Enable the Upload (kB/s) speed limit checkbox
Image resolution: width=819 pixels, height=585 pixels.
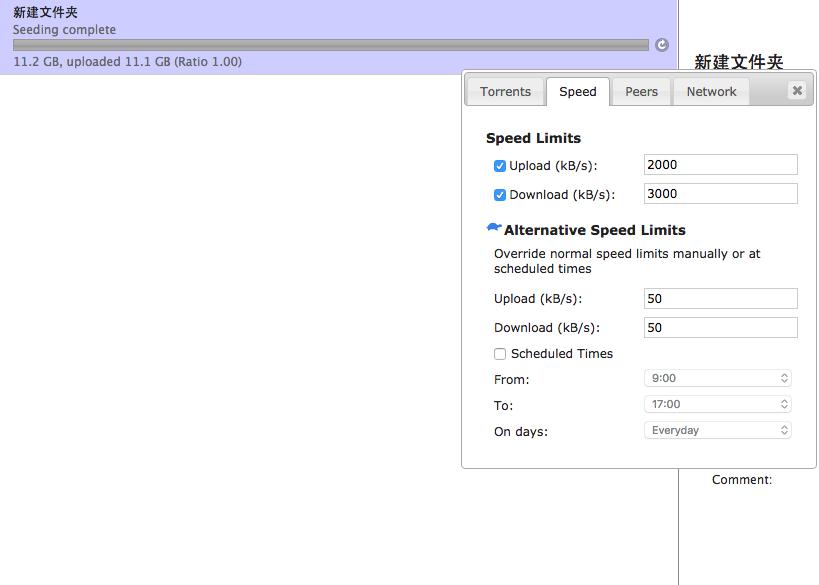tap(499, 165)
